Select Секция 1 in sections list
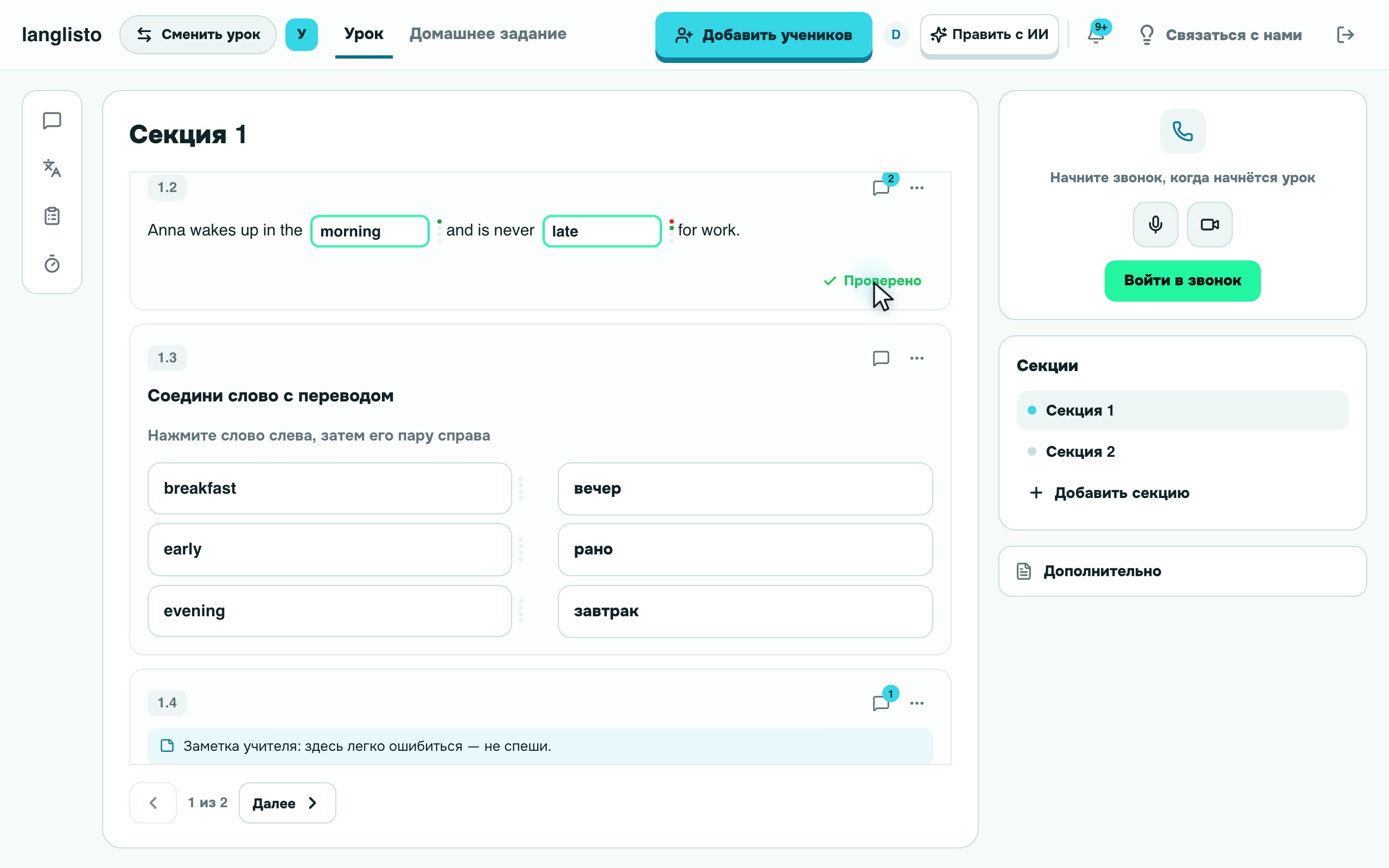This screenshot has height=868, width=1389. coord(1182,411)
